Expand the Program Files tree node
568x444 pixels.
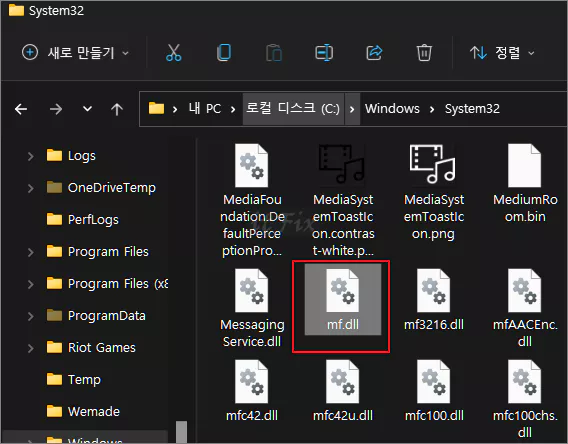tap(31, 252)
